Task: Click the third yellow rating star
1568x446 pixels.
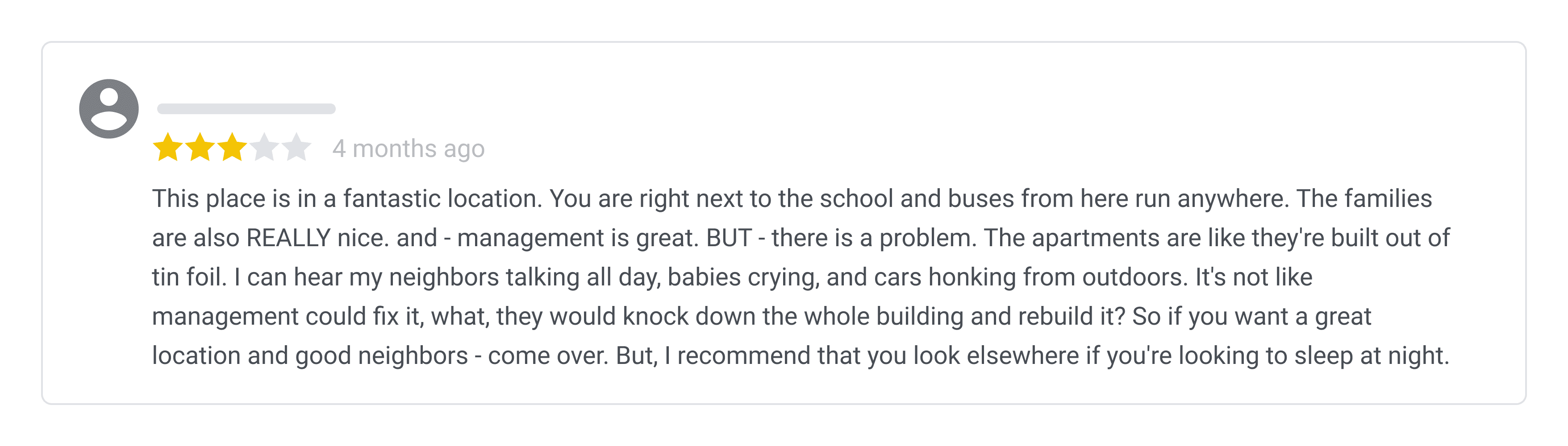Action: tap(232, 147)
